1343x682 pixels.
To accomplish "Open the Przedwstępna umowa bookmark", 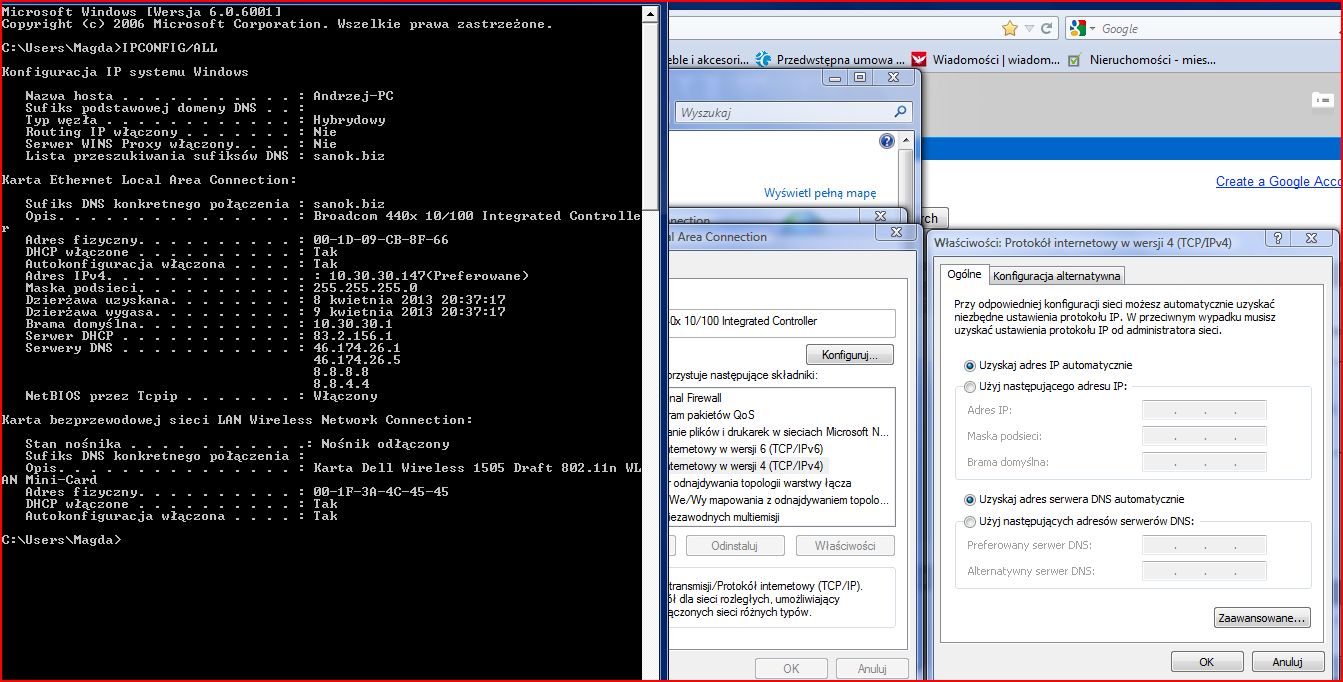I will tap(830, 60).
